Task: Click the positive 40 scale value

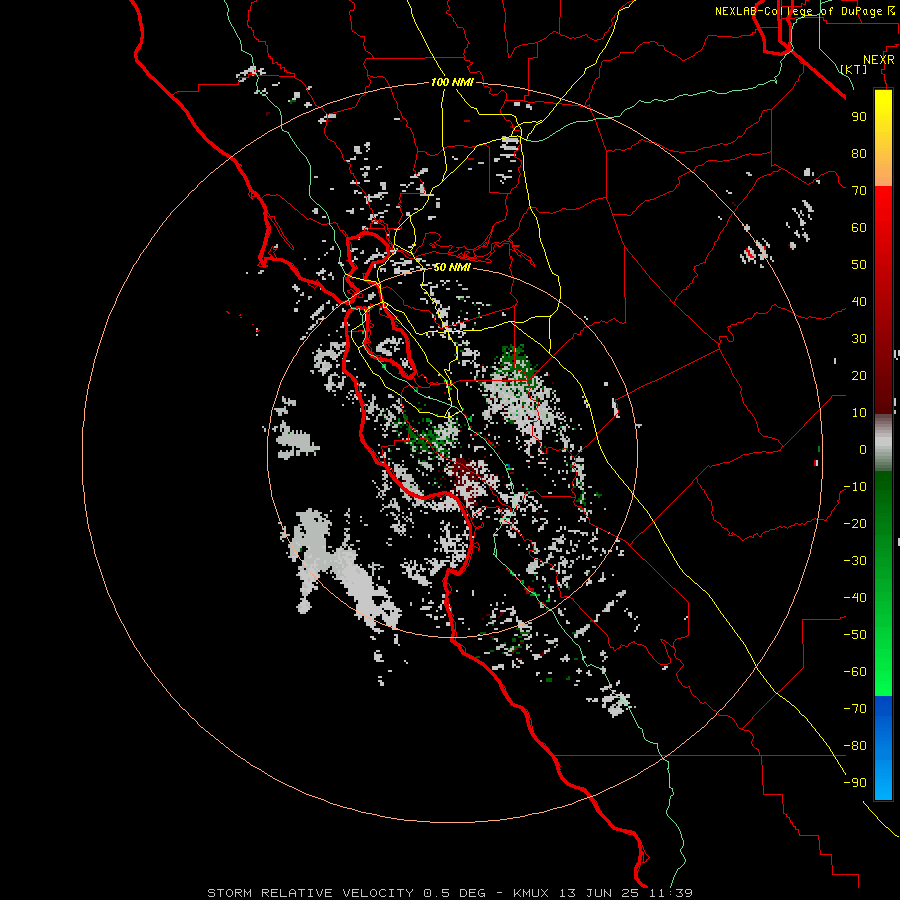Action: tap(859, 302)
